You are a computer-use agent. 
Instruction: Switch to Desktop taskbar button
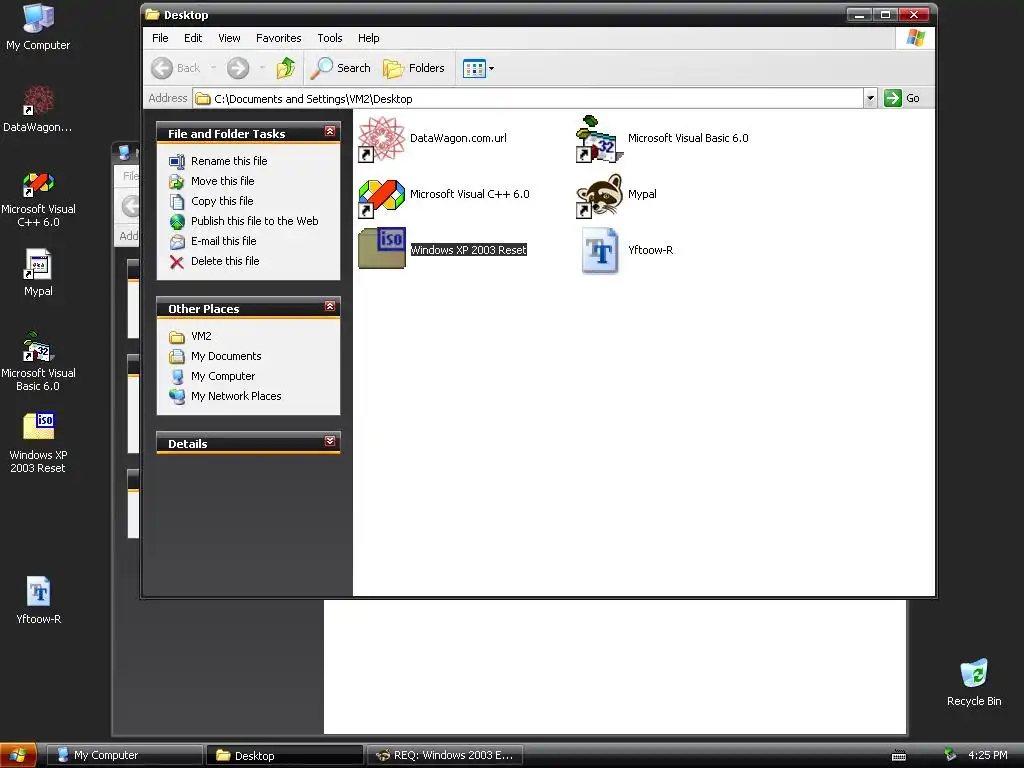point(284,756)
